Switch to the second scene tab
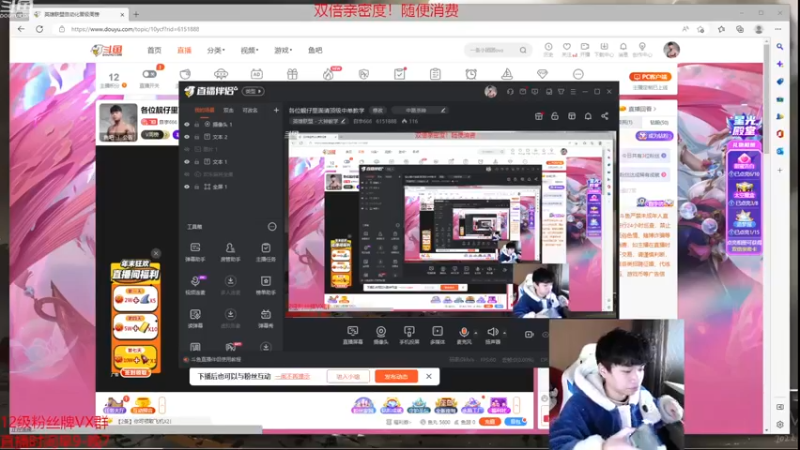800x450 pixels. 228,110
